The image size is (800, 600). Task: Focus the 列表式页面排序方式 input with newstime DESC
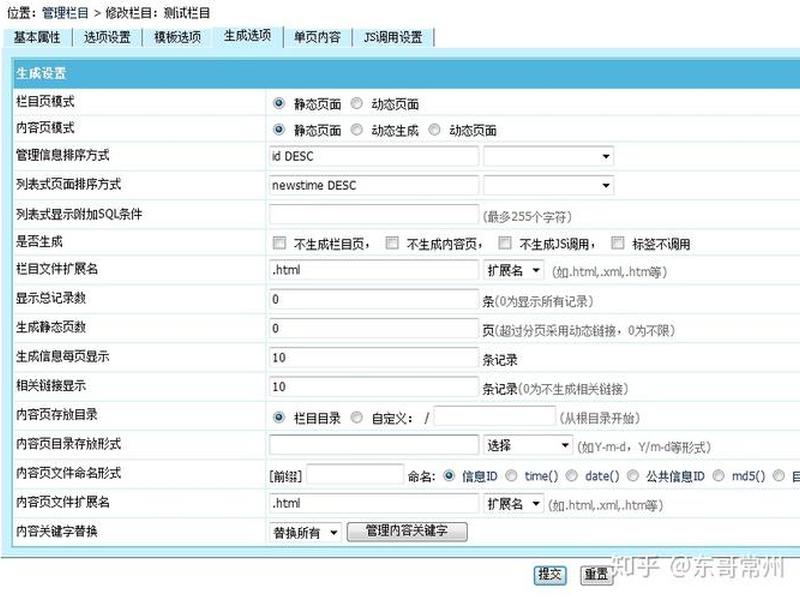[x=373, y=185]
